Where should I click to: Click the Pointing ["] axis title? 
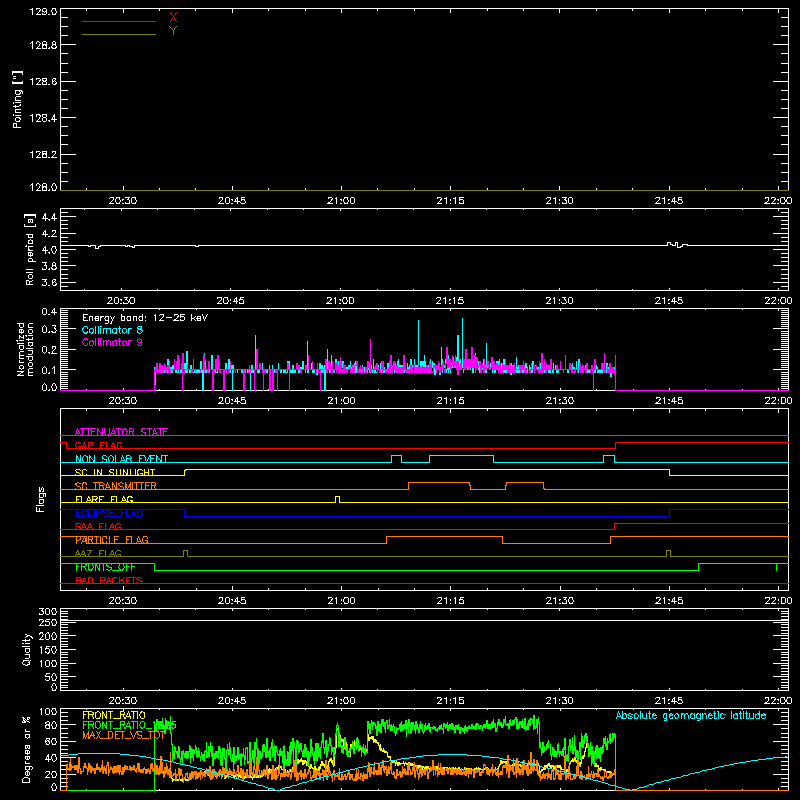pyautogui.click(x=18, y=99)
